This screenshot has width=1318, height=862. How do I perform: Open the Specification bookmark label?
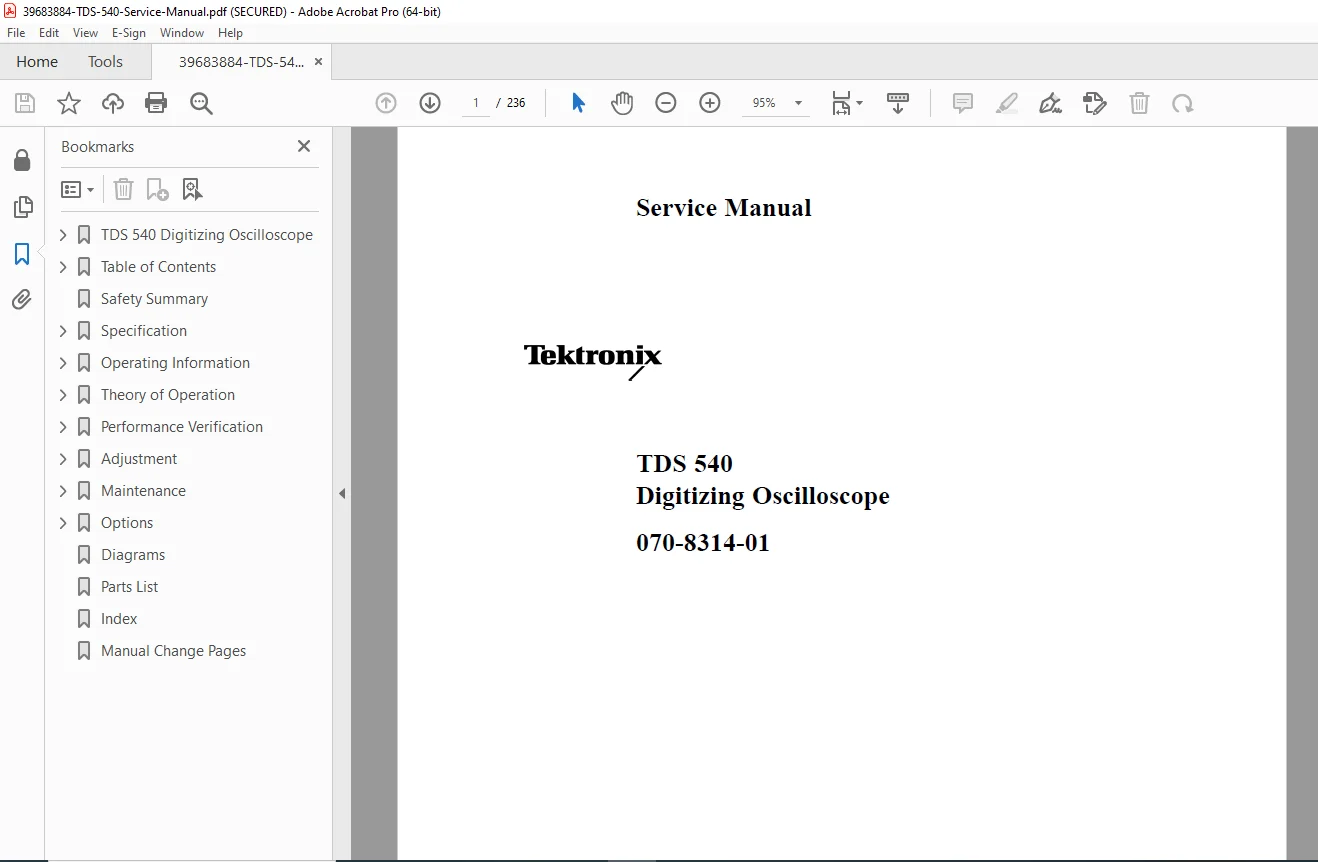pos(144,331)
